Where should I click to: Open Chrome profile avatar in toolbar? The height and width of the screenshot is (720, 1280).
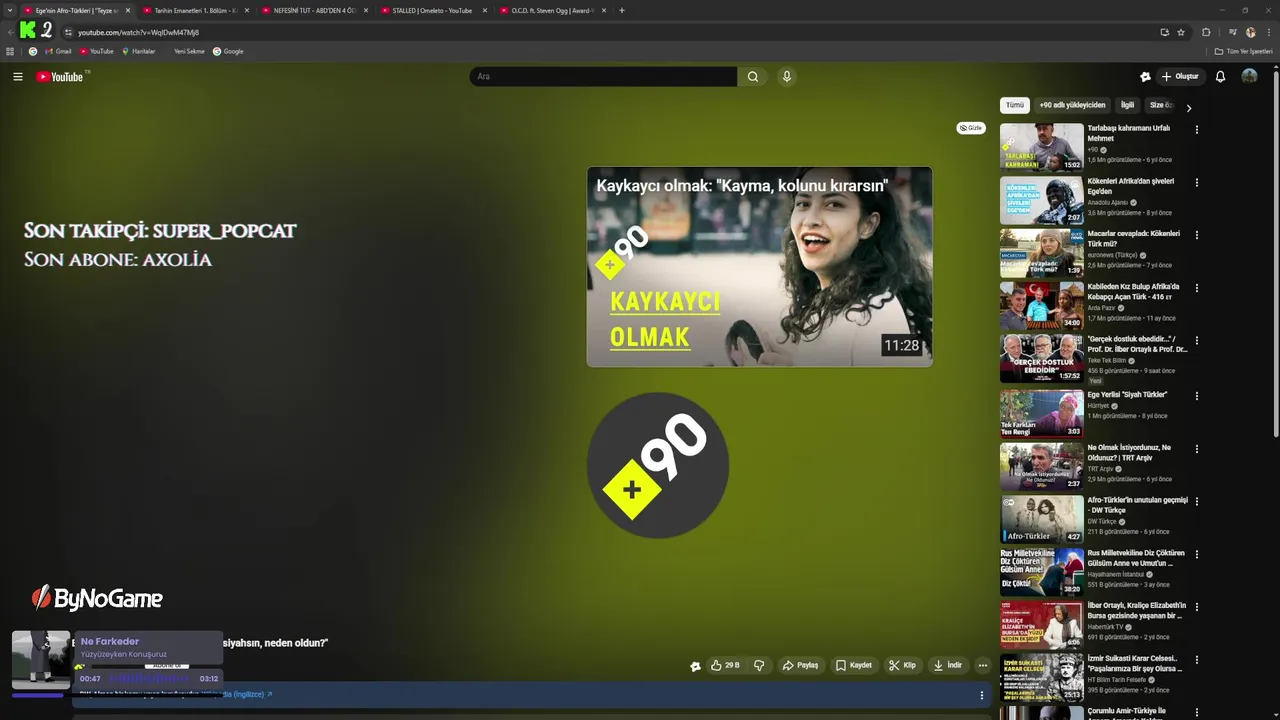click(1250, 32)
